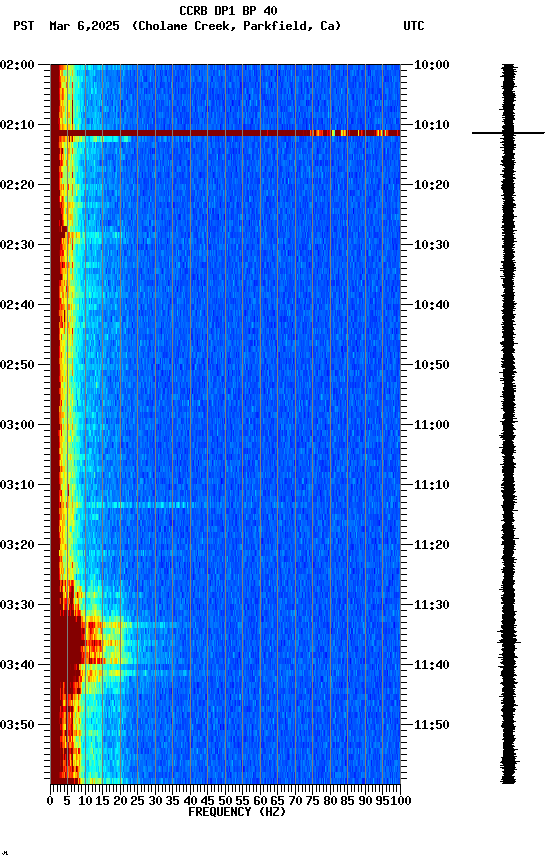
Task: Select the 03:20 PST time label
Action: (17, 546)
